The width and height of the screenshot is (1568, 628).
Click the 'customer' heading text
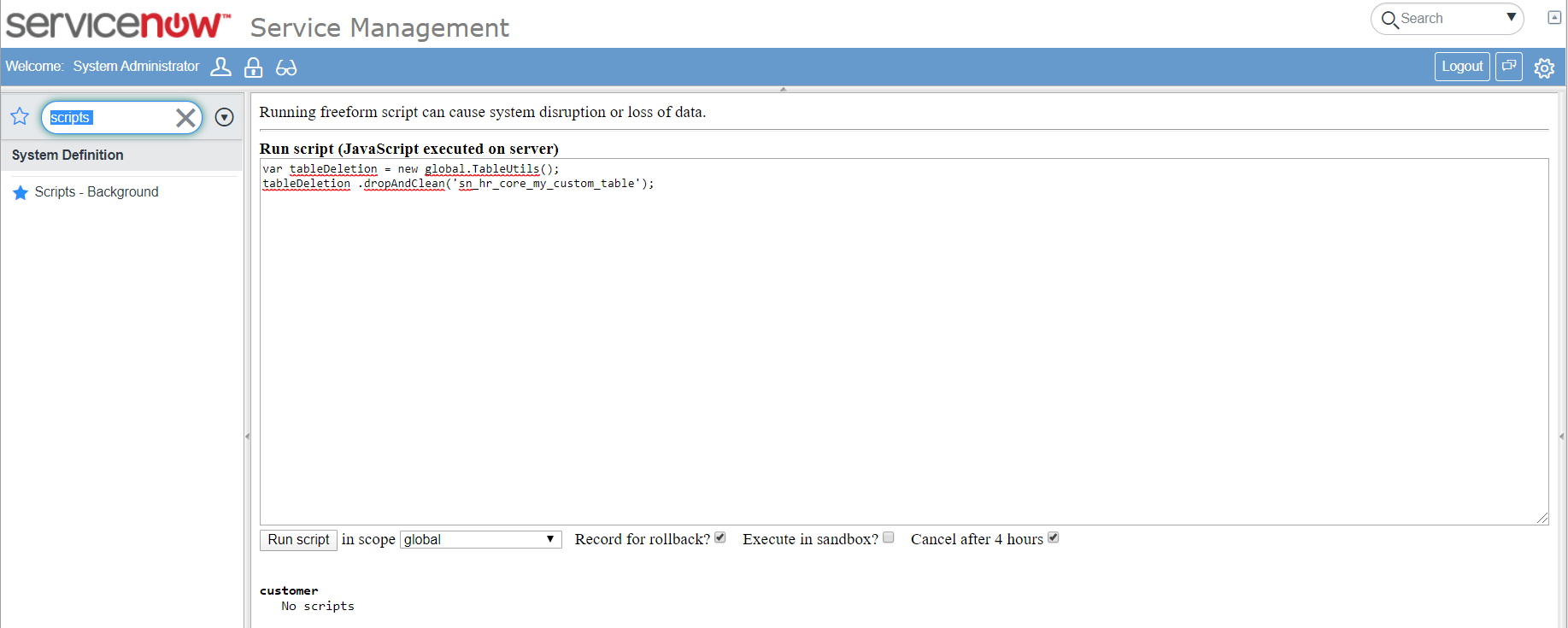pyautogui.click(x=289, y=590)
